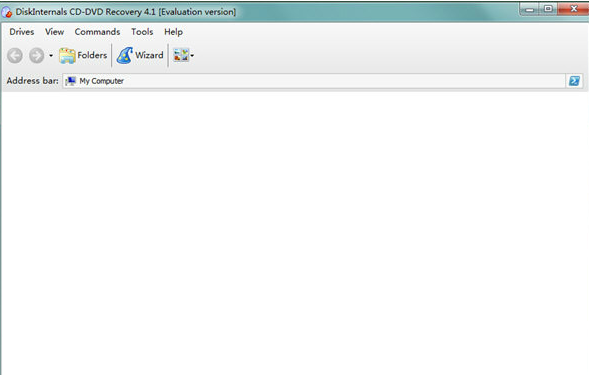589x375 pixels.
Task: Close the CD-DVD Recovery window
Action: click(x=574, y=9)
